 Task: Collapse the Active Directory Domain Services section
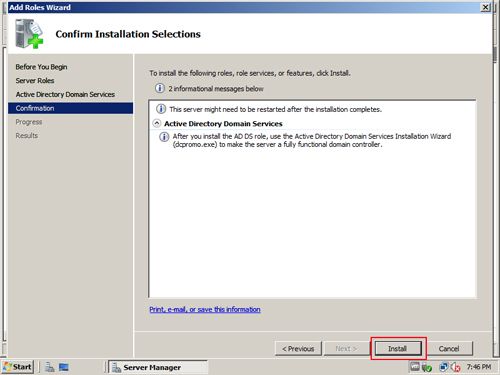[x=157, y=123]
